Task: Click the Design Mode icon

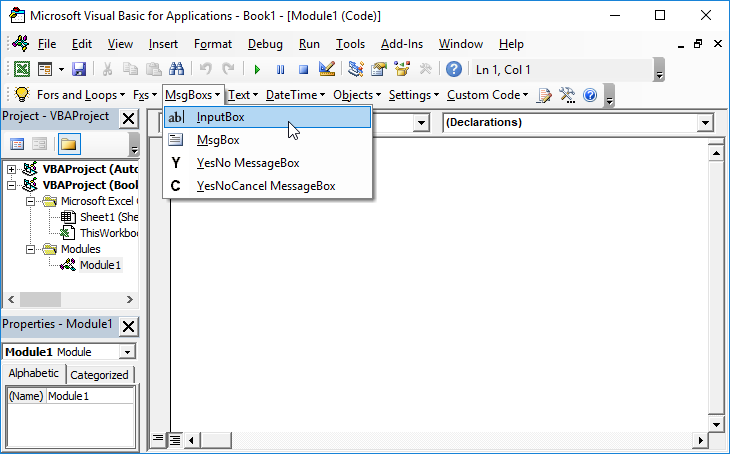Action: point(326,69)
